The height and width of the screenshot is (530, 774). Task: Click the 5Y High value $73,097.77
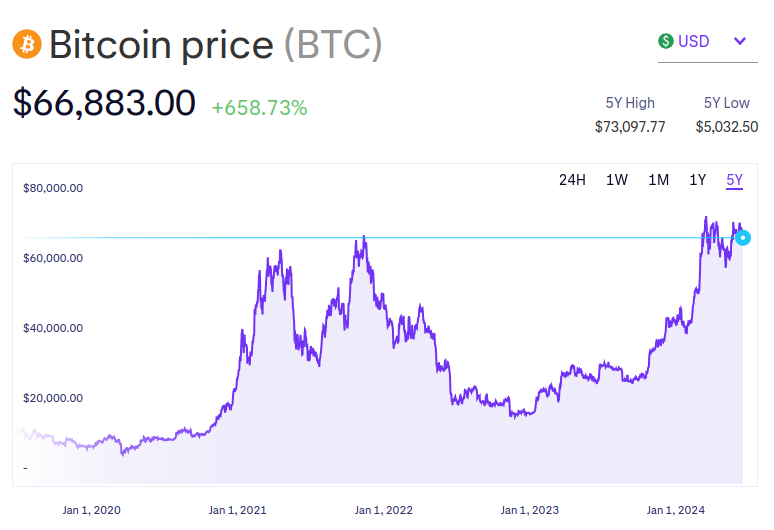click(630, 127)
